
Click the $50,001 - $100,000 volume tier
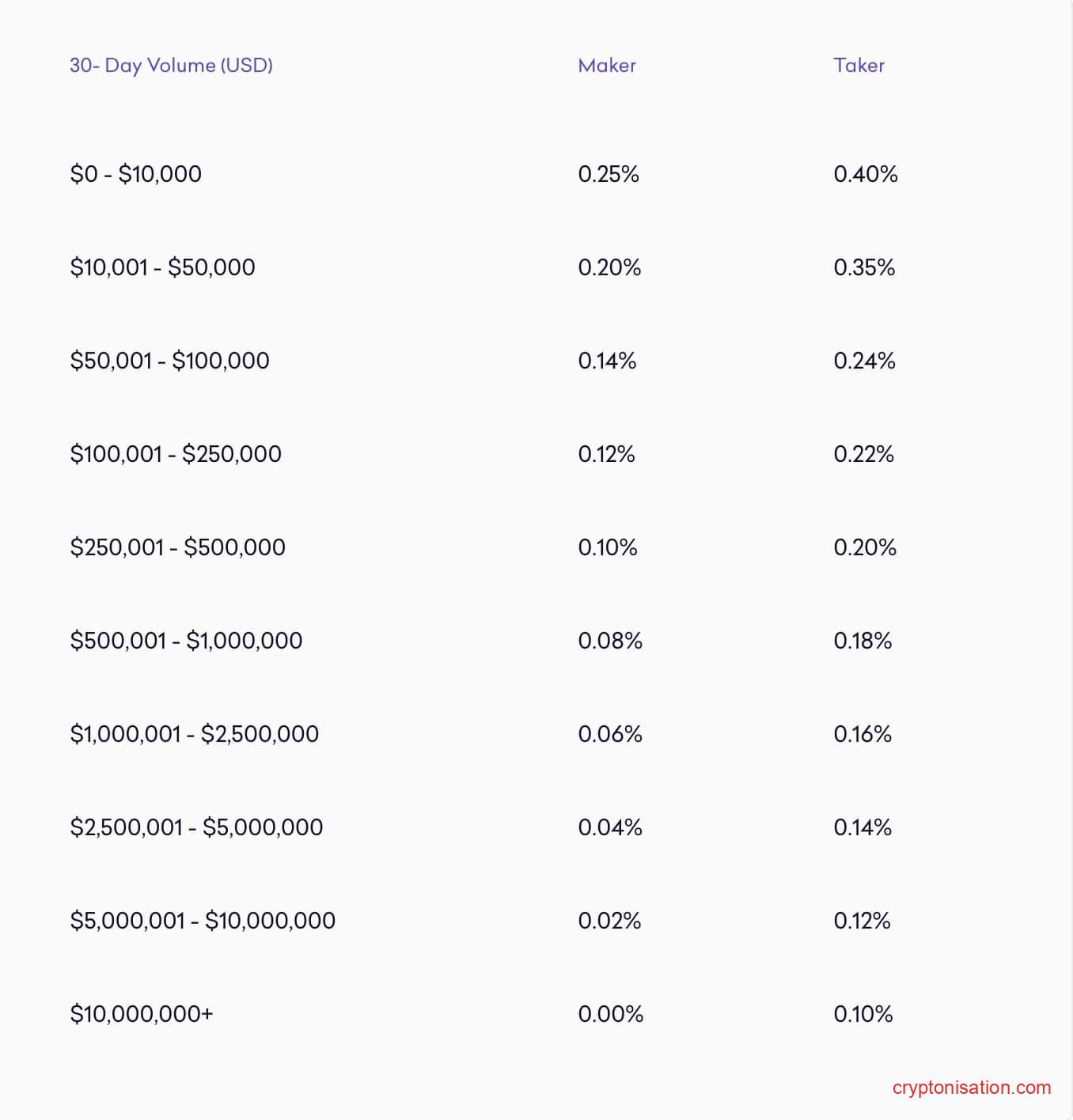tap(169, 361)
